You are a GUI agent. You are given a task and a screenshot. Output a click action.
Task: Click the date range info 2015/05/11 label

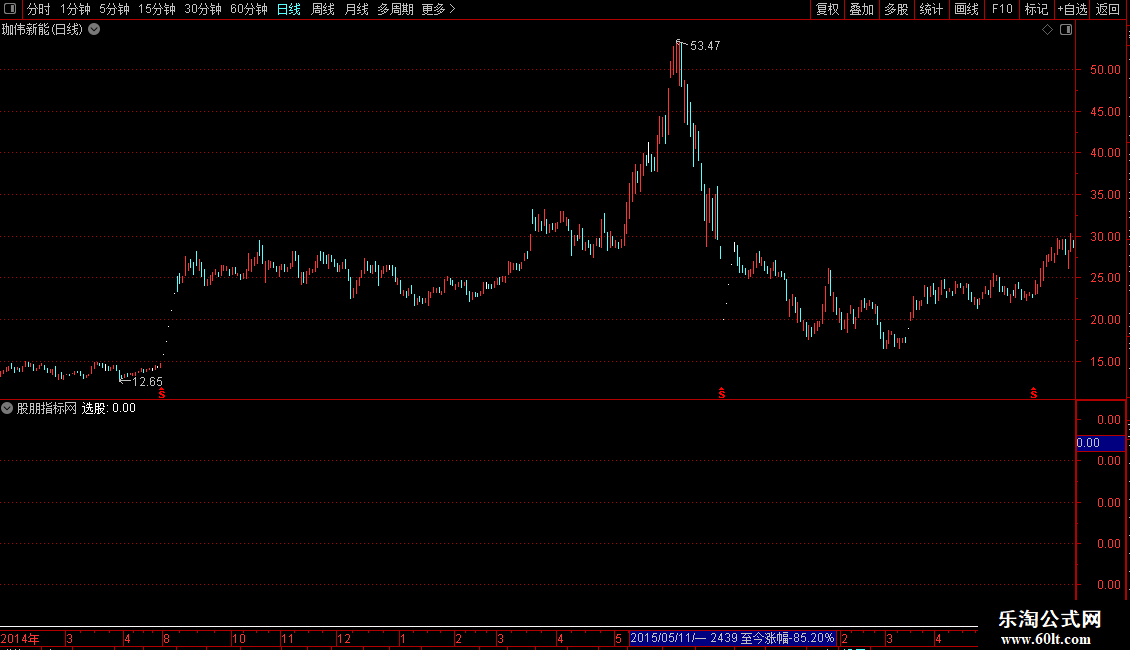[732, 638]
